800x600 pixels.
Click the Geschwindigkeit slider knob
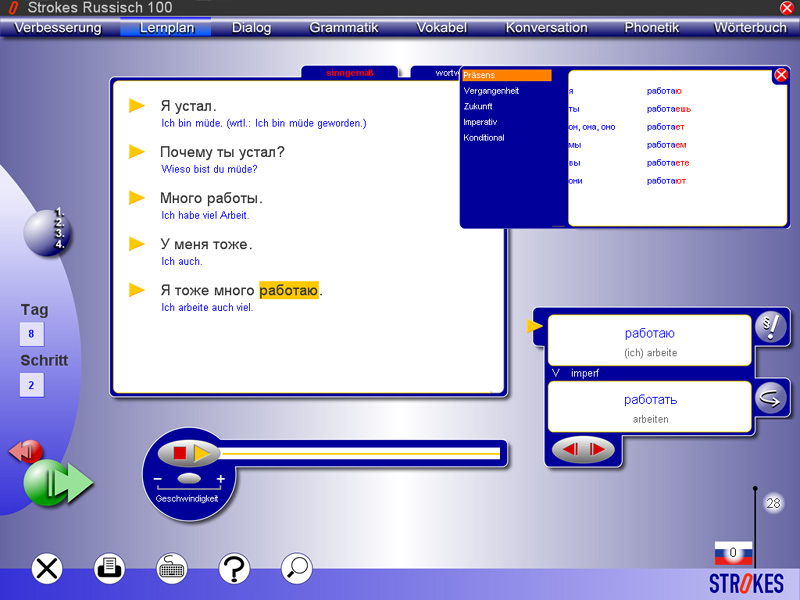(189, 479)
